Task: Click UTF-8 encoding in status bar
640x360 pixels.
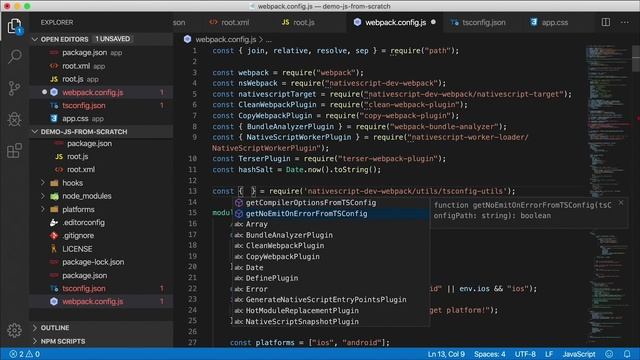Action: click(x=525, y=354)
